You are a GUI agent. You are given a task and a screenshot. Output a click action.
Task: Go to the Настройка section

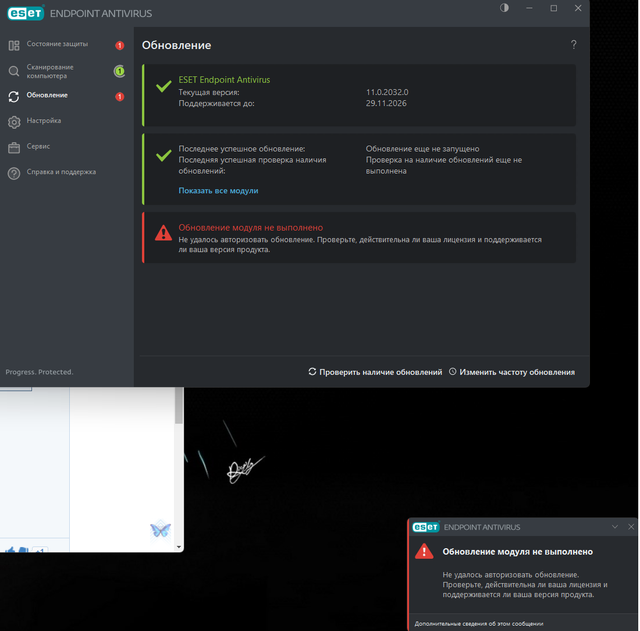[x=44, y=121]
